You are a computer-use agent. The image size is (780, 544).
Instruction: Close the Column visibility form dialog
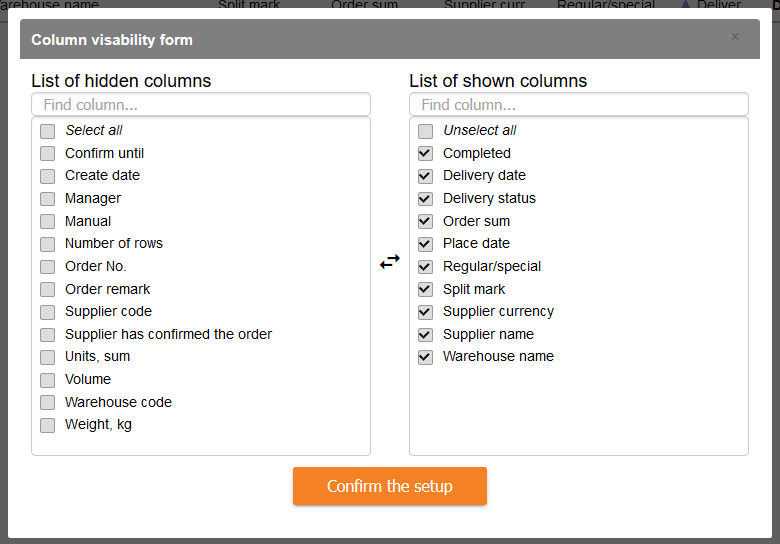[735, 37]
